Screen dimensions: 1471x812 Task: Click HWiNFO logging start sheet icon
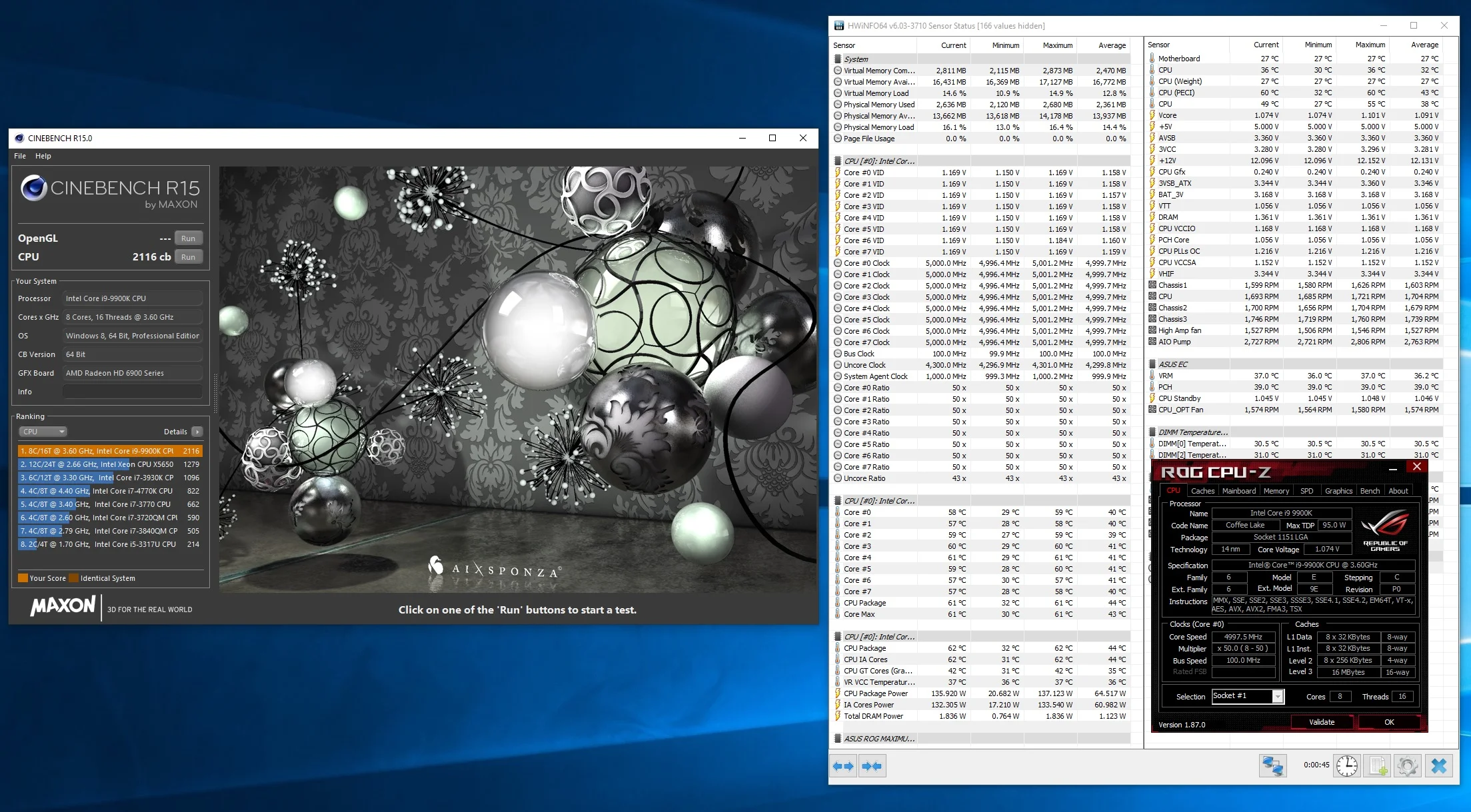click(1378, 766)
